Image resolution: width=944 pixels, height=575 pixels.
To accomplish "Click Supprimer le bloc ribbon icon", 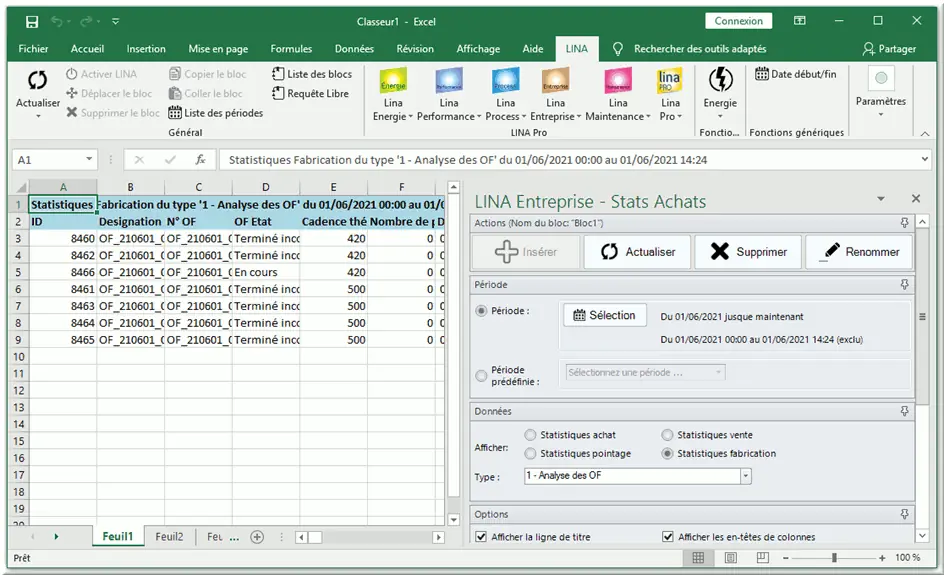I will pyautogui.click(x=72, y=113).
